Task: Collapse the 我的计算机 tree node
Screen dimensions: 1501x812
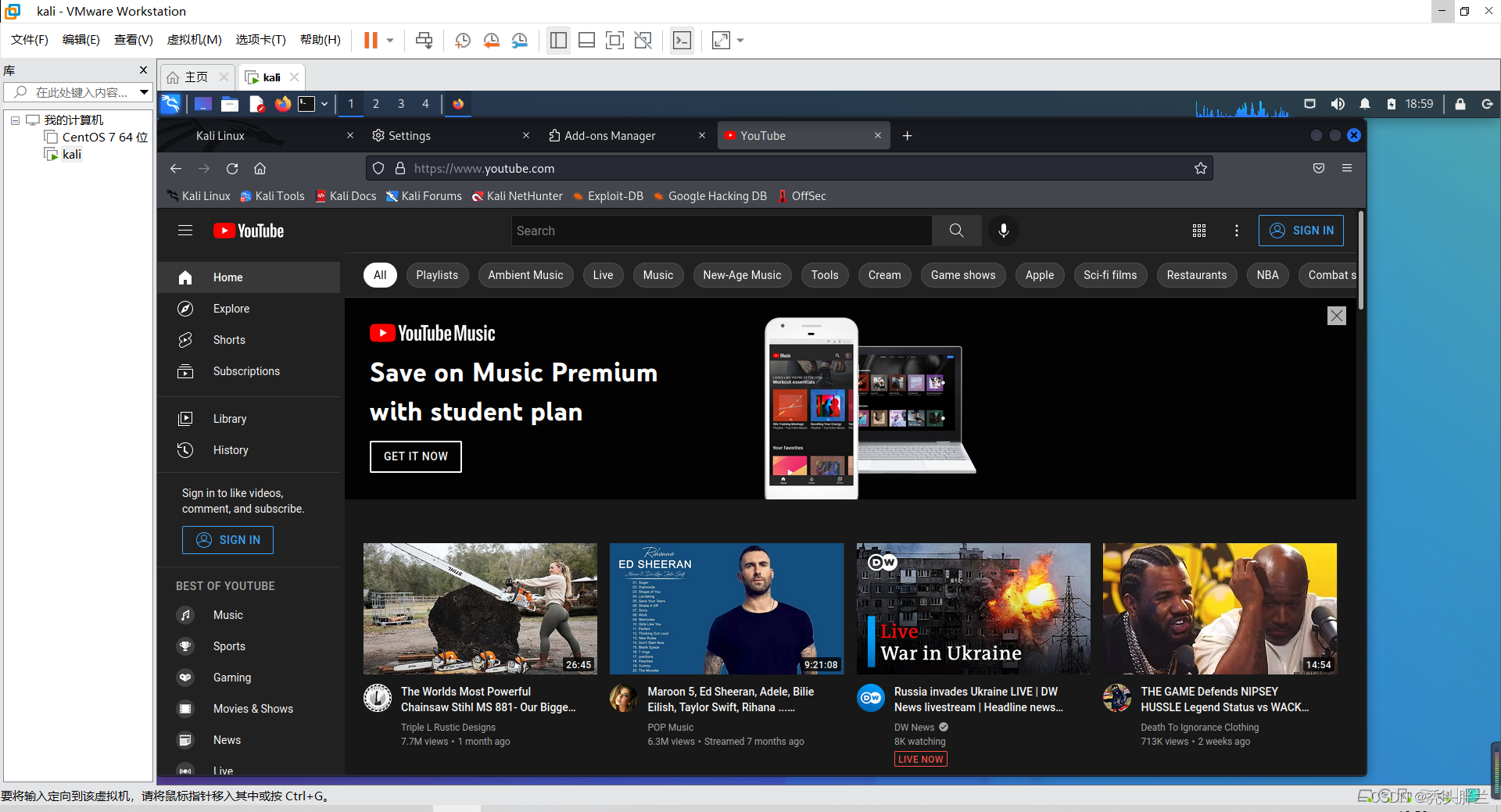Action: (15, 120)
